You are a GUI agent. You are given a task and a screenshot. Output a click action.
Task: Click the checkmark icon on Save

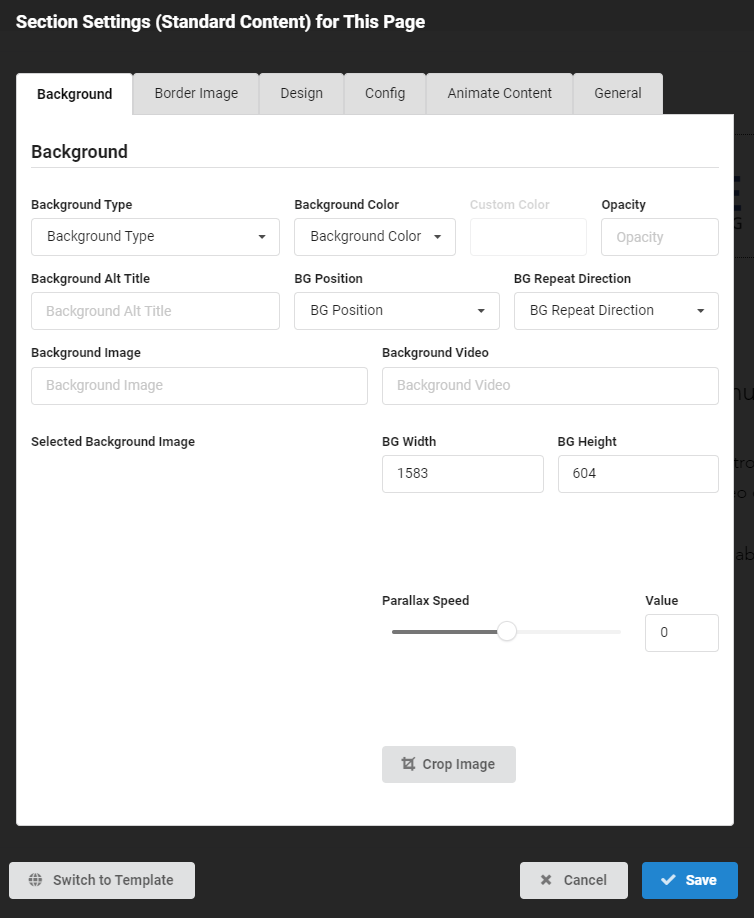[x=668, y=880]
